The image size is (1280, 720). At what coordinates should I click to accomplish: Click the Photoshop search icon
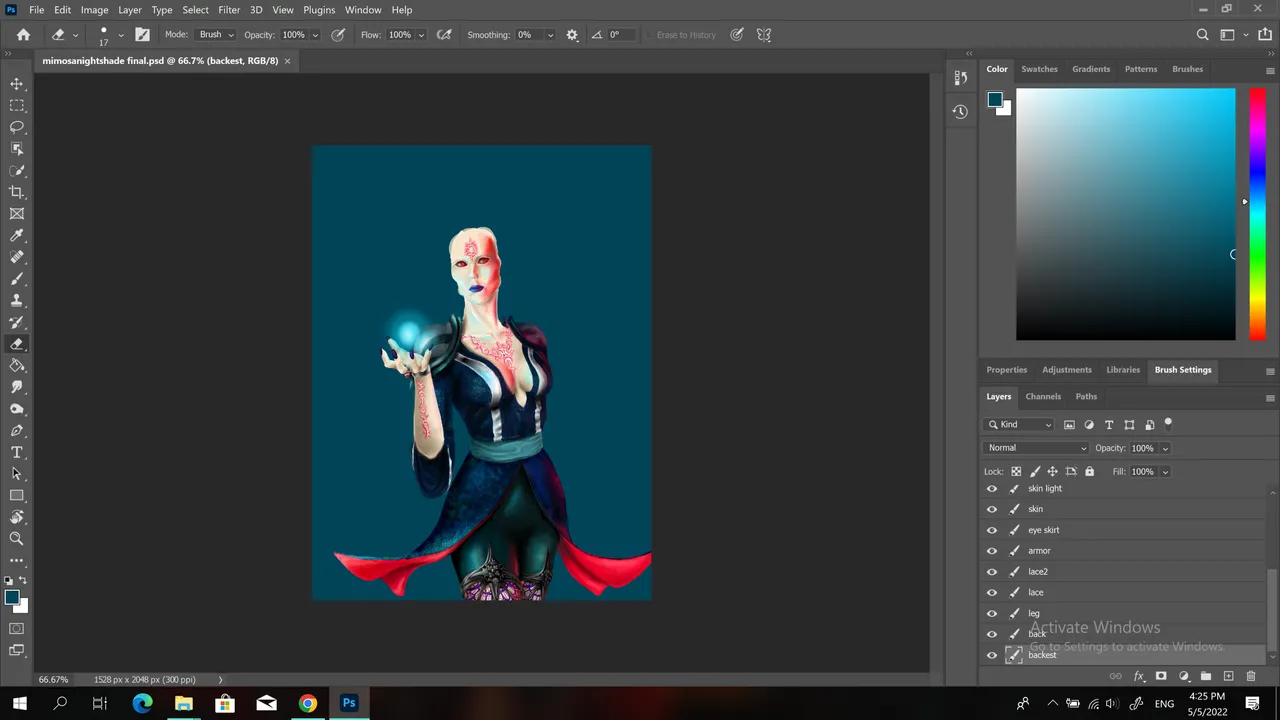pos(1203,34)
